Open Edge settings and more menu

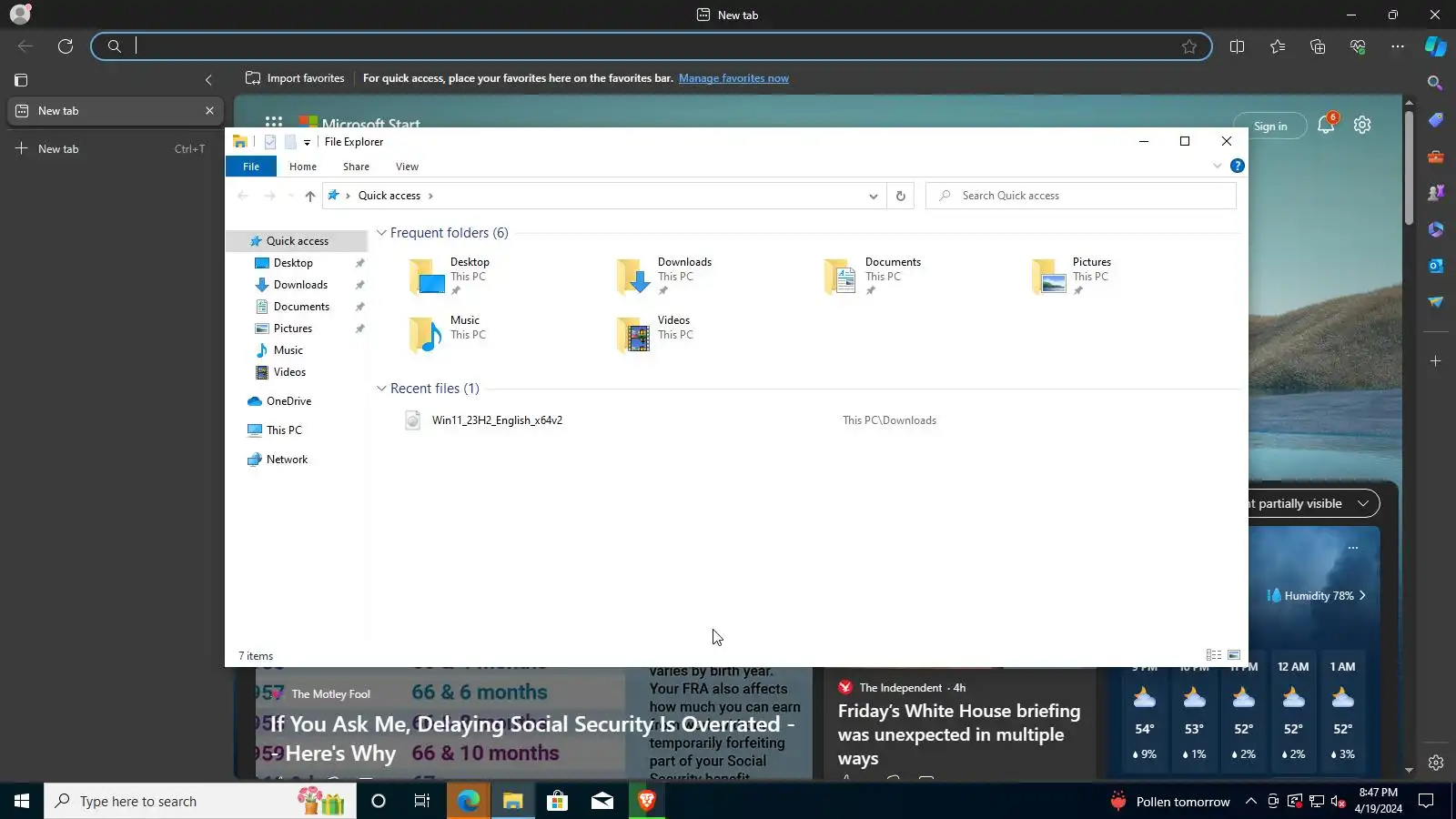pyautogui.click(x=1398, y=46)
